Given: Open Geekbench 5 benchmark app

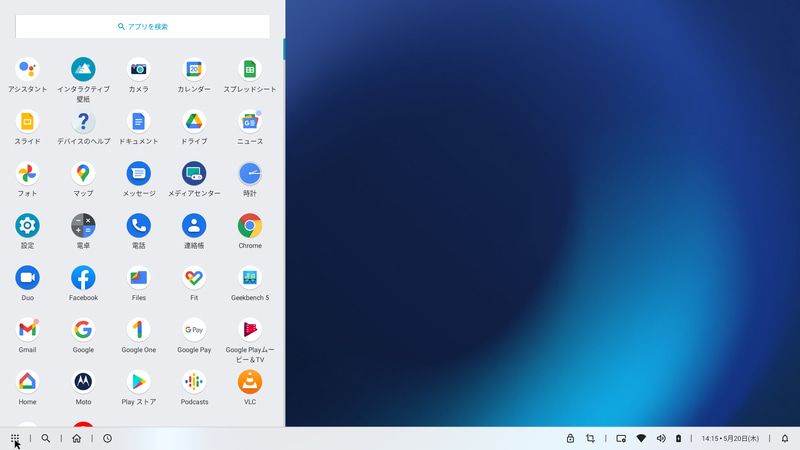Looking at the screenshot, I should tap(249, 278).
